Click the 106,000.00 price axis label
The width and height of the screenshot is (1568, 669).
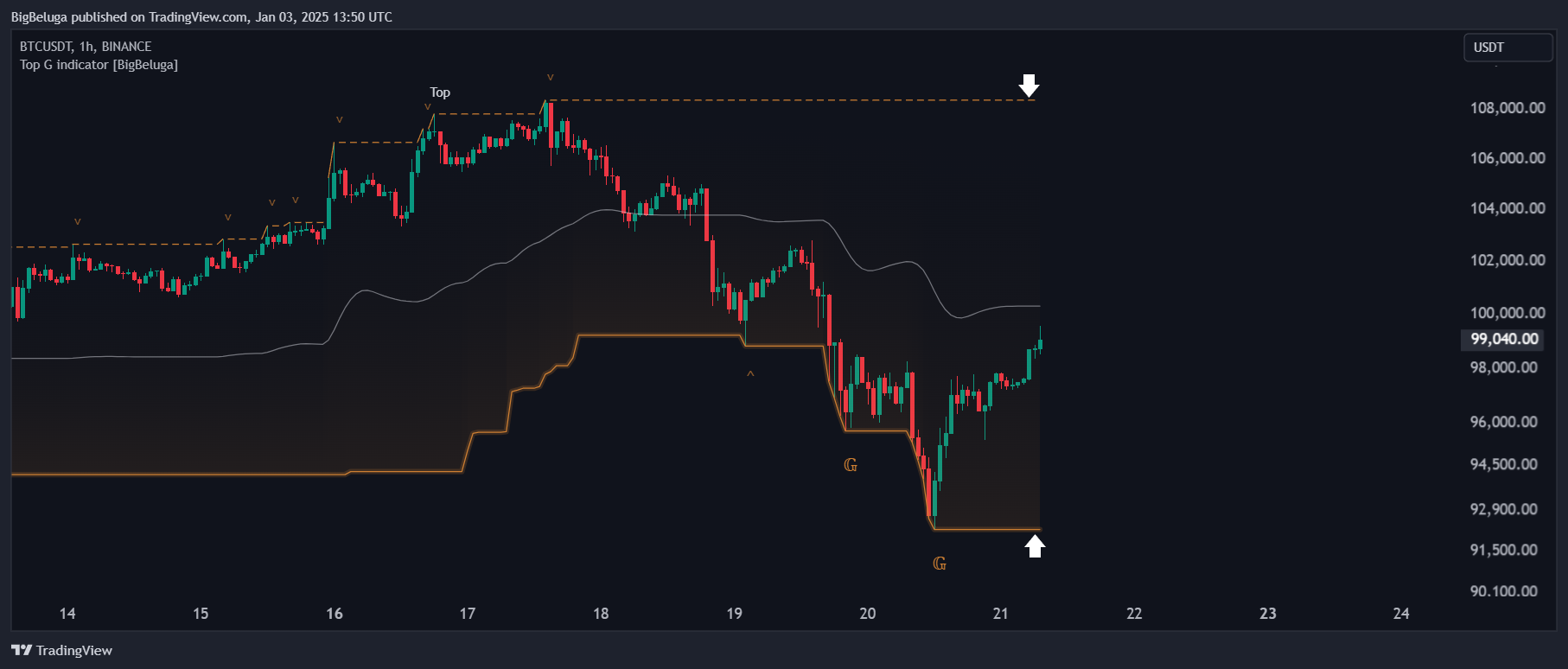tap(1507, 158)
